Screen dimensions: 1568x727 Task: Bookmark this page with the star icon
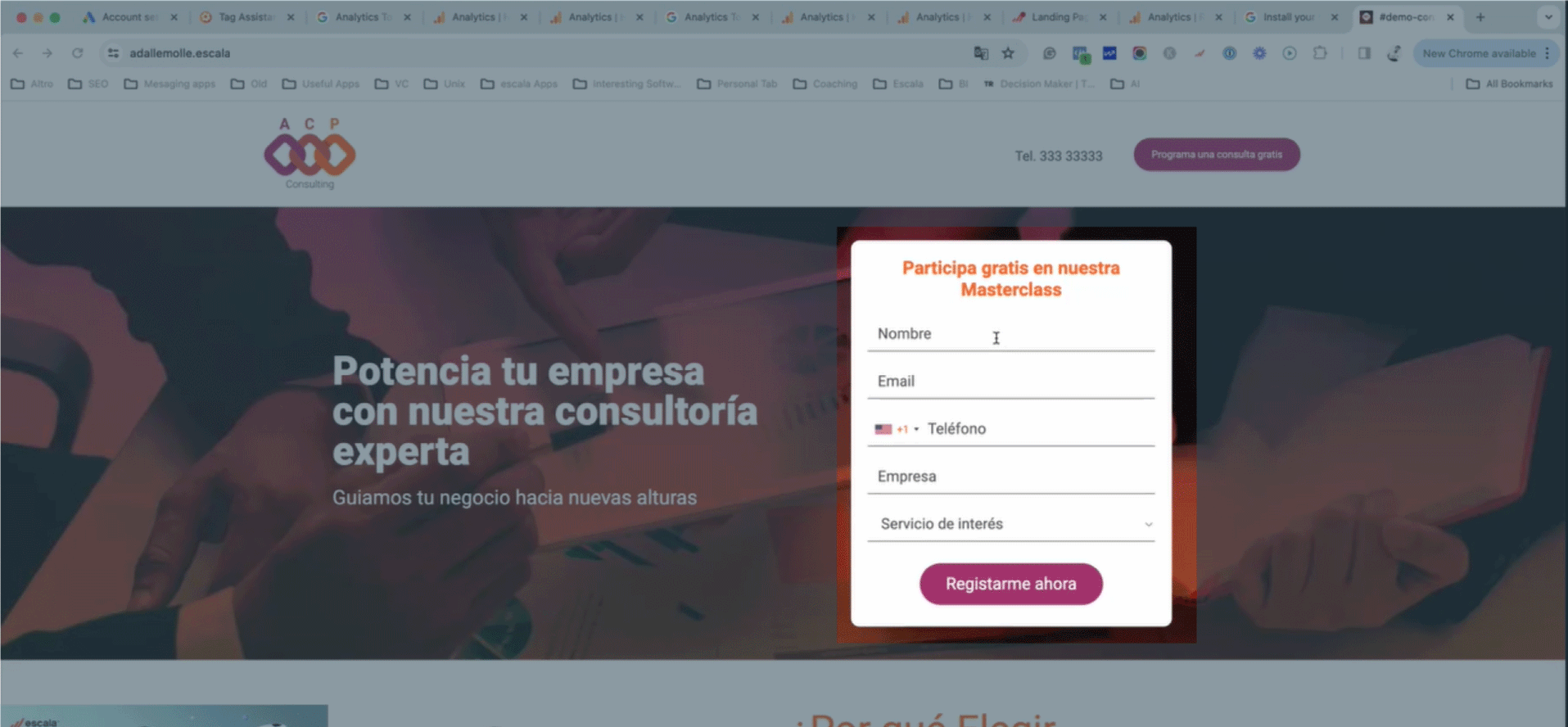click(x=1008, y=53)
